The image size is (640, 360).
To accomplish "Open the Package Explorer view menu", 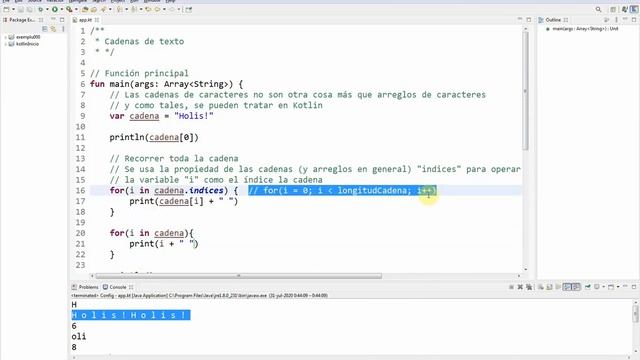I will (63, 29).
